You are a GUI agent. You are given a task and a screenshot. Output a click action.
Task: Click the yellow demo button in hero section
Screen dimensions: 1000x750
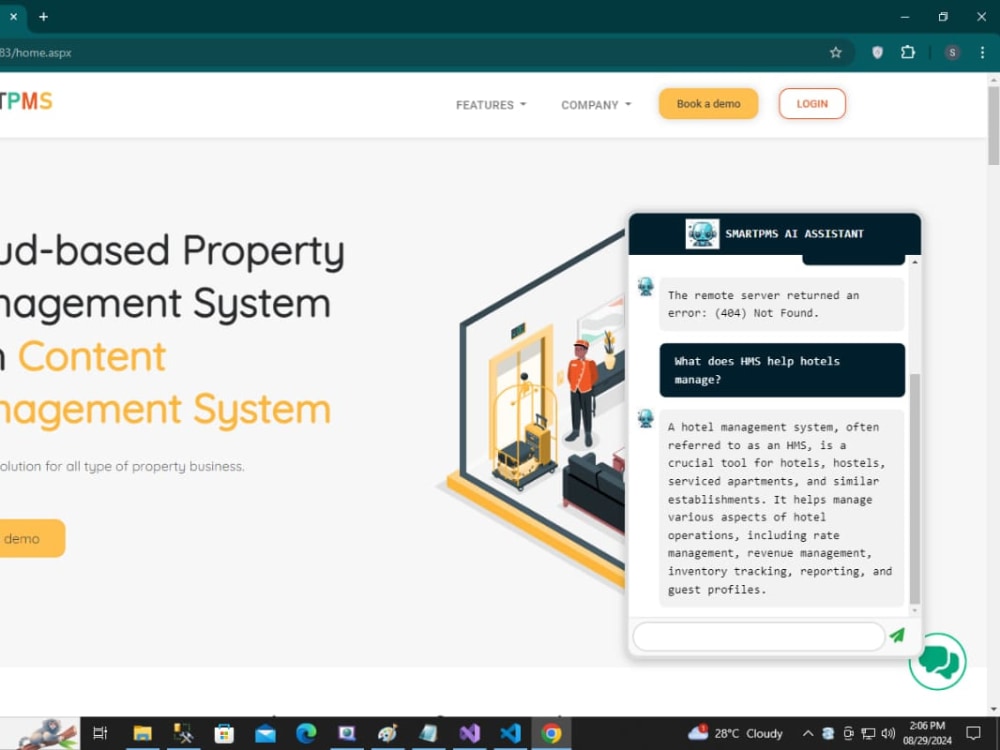pyautogui.click(x=32, y=538)
